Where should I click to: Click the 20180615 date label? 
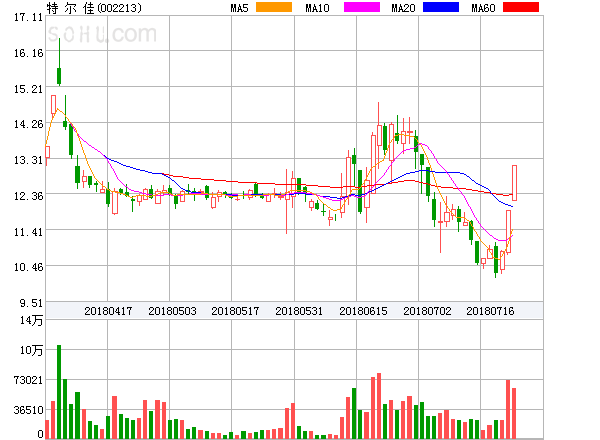[363, 311]
